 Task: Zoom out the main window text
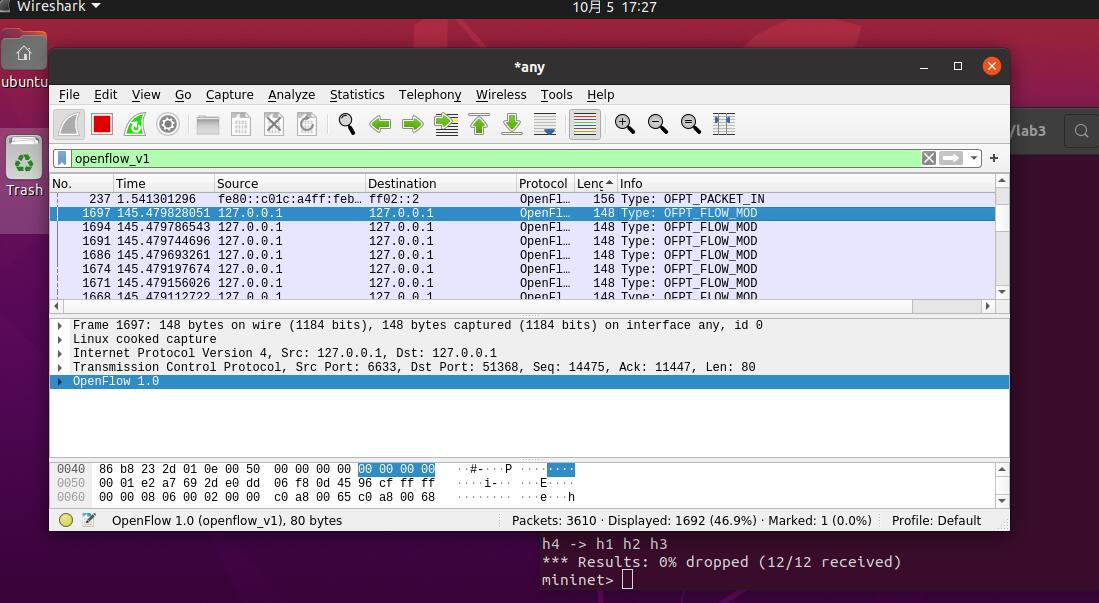657,125
